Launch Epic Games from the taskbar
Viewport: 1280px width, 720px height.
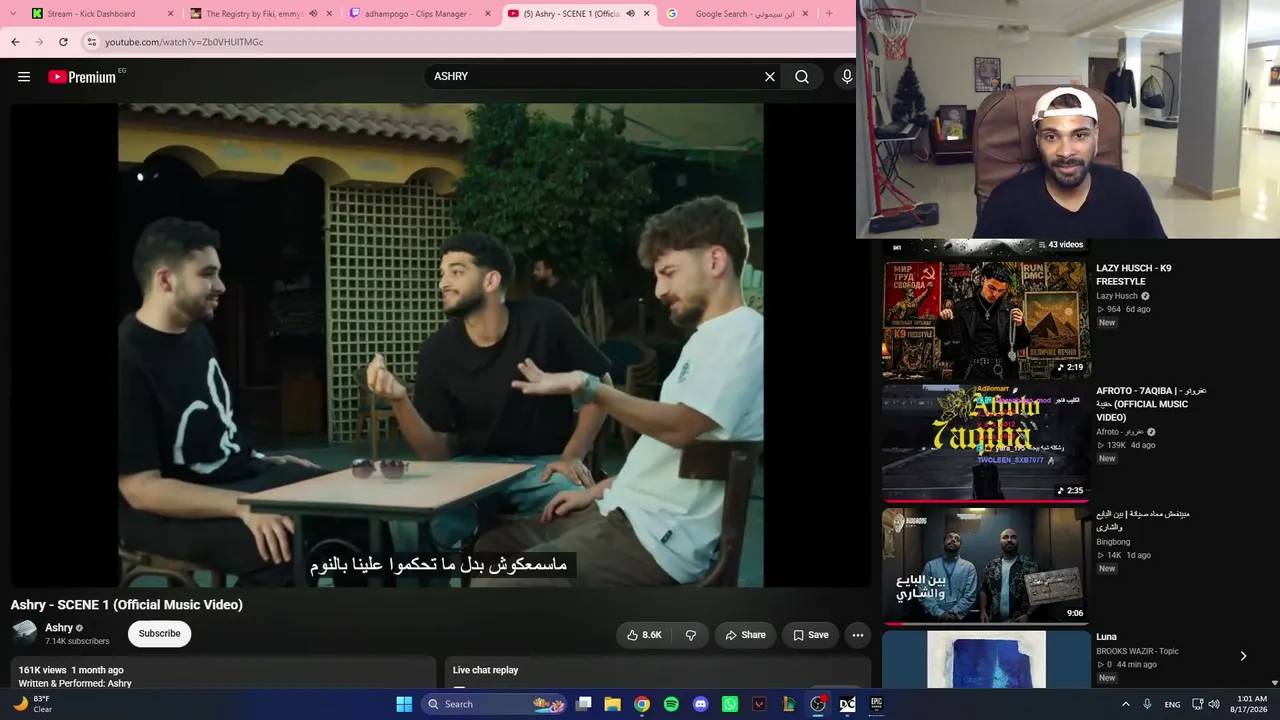click(x=876, y=704)
